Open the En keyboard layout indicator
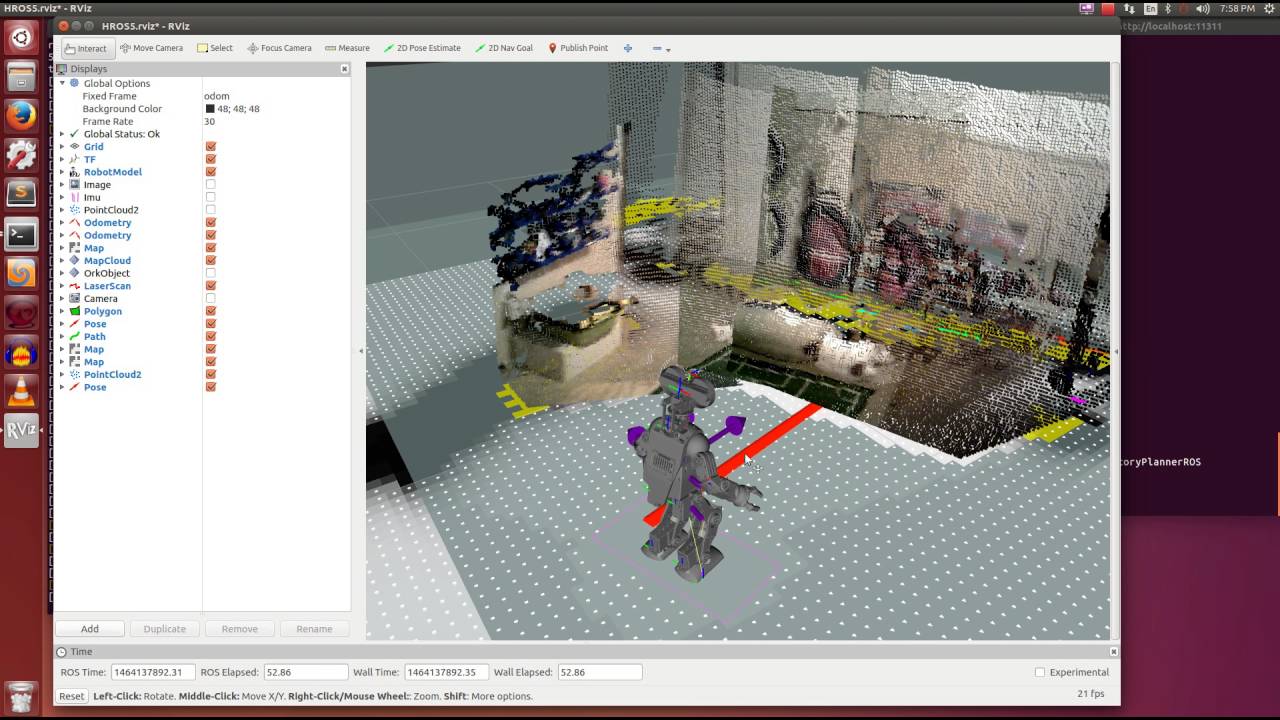Screen dimensions: 1280x720 1150,9
